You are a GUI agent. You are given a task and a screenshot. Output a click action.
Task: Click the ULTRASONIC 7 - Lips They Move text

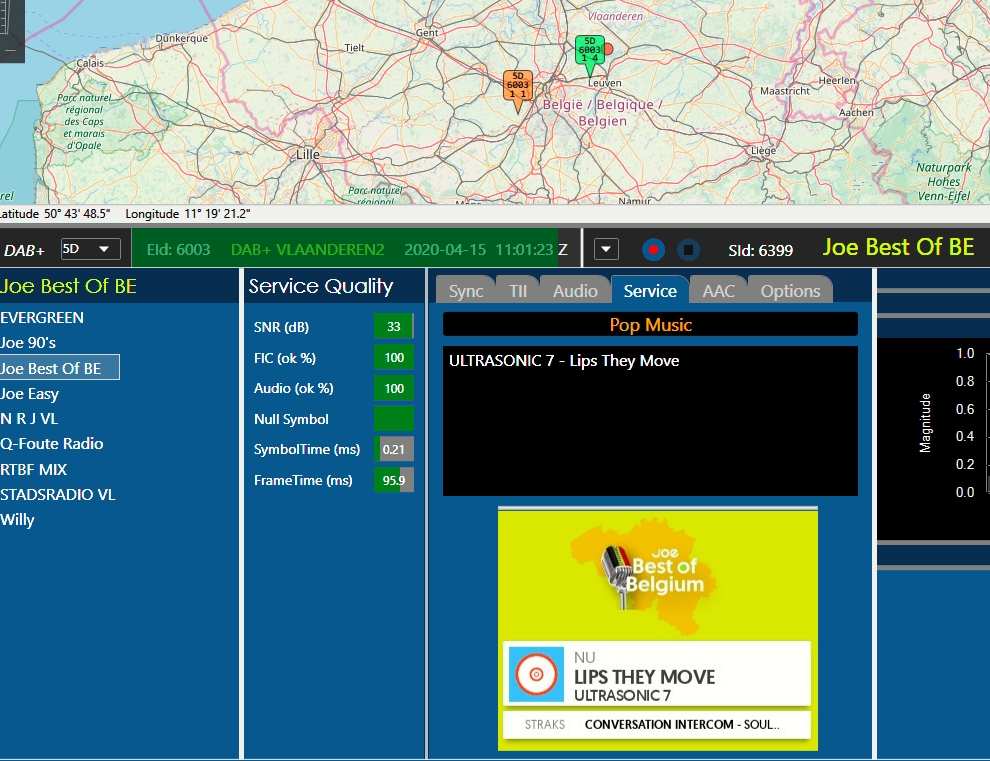tap(564, 361)
